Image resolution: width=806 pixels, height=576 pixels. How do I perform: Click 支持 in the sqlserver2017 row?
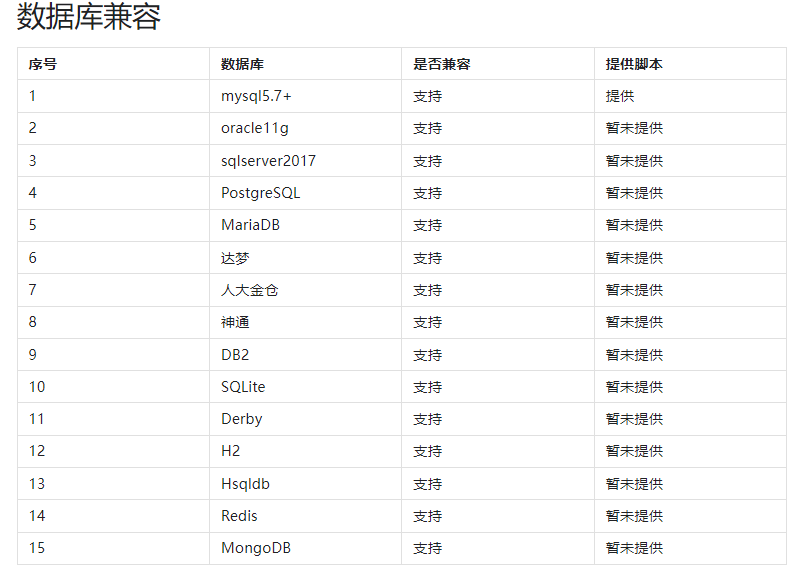click(427, 161)
